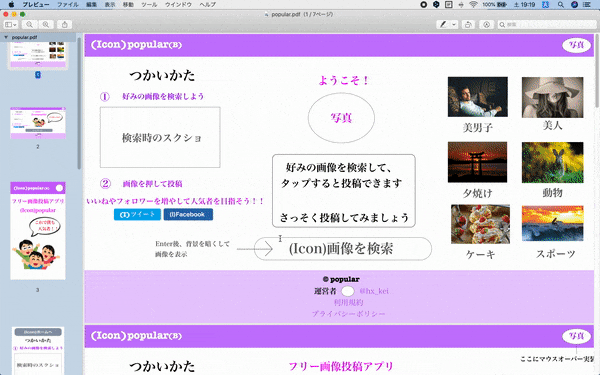The height and width of the screenshot is (375, 600).
Task: Open the sidebar view mode dropdown
Action: point(11,24)
